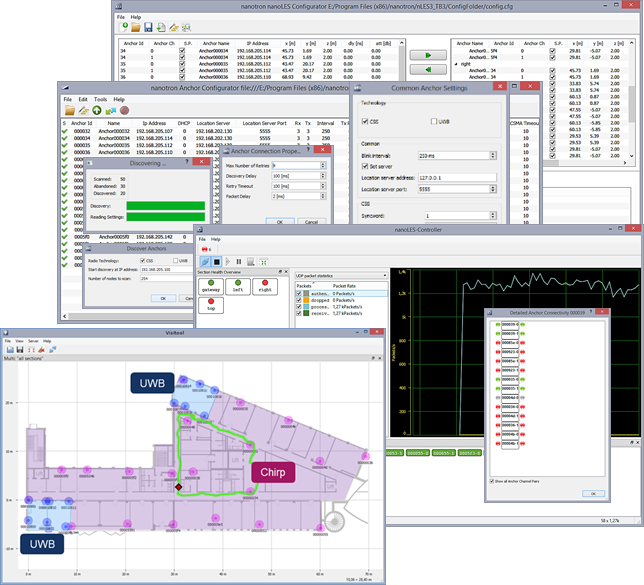The width and height of the screenshot is (644, 585).
Task: Click the light blue process. packets color swatch
Action: coord(306,307)
